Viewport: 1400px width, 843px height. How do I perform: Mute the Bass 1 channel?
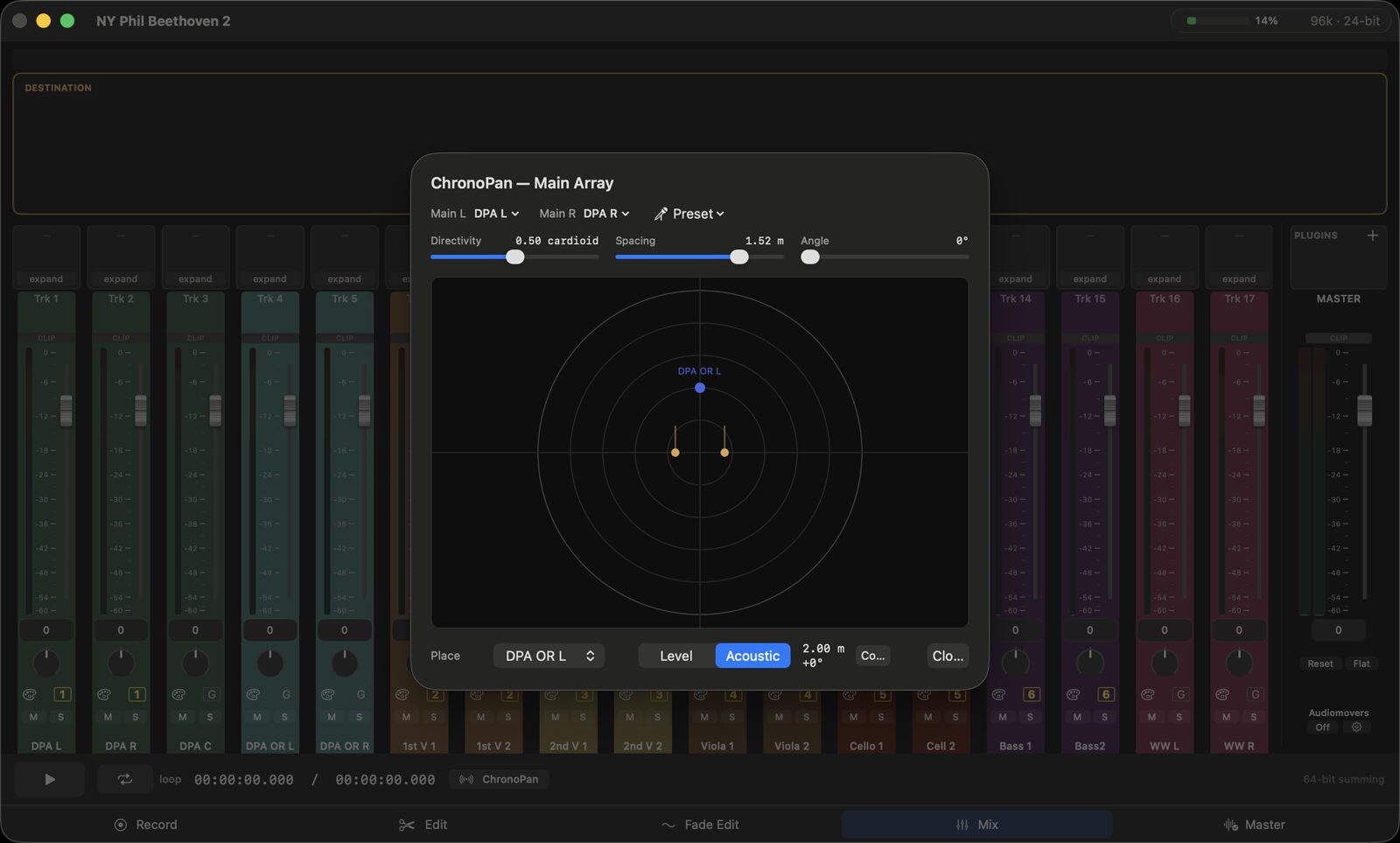click(x=1003, y=717)
